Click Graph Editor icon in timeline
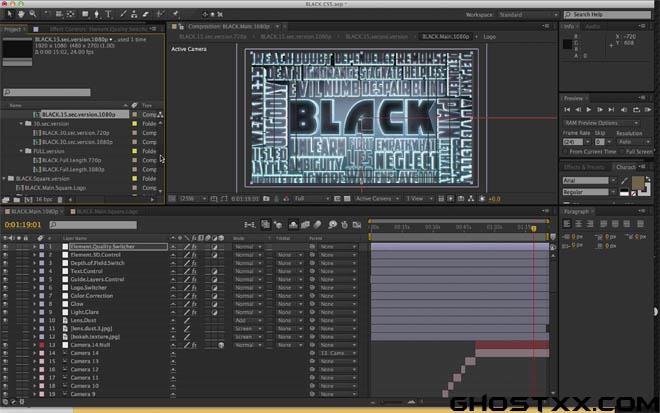 tap(357, 225)
